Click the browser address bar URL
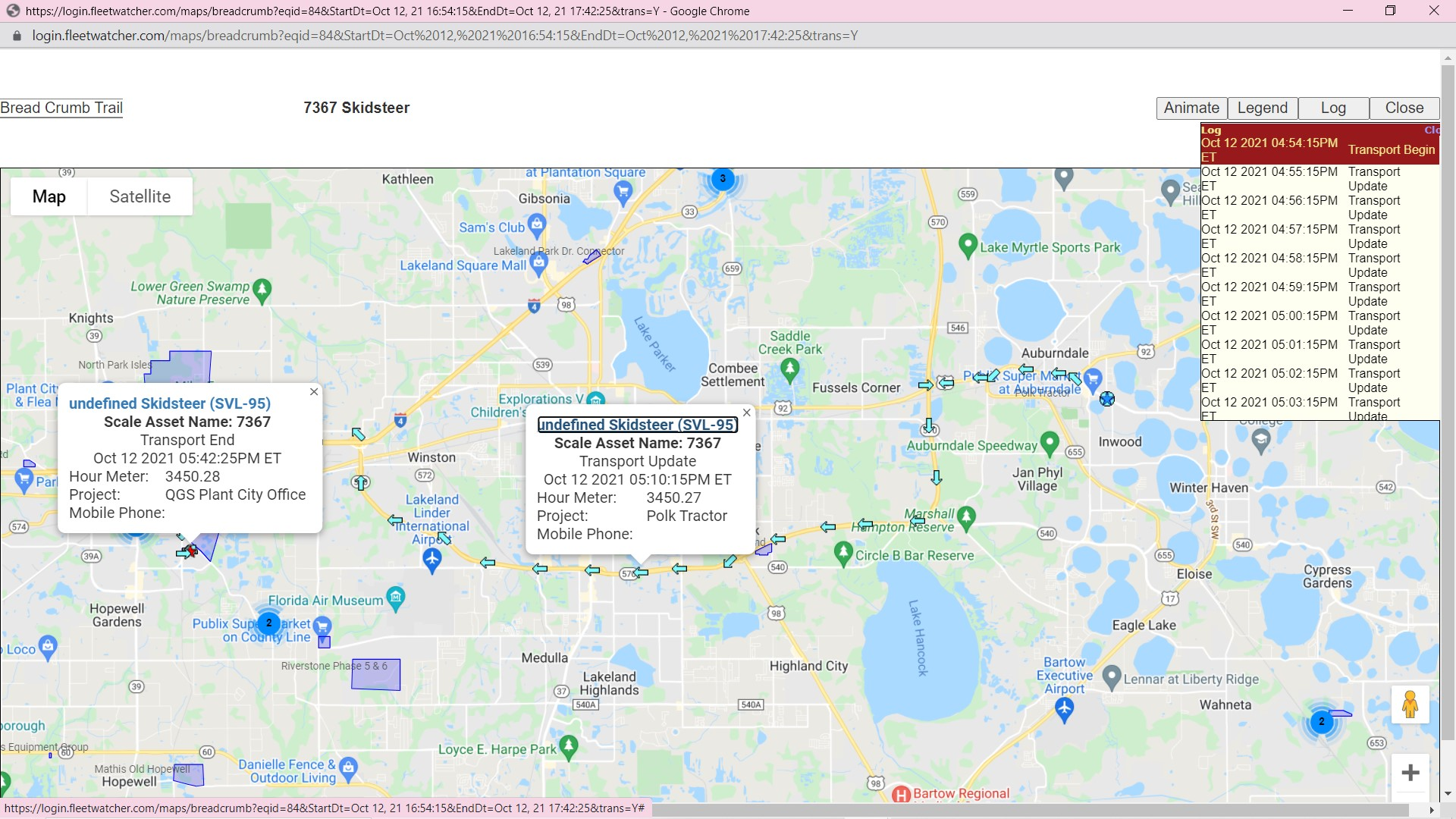 [444, 36]
